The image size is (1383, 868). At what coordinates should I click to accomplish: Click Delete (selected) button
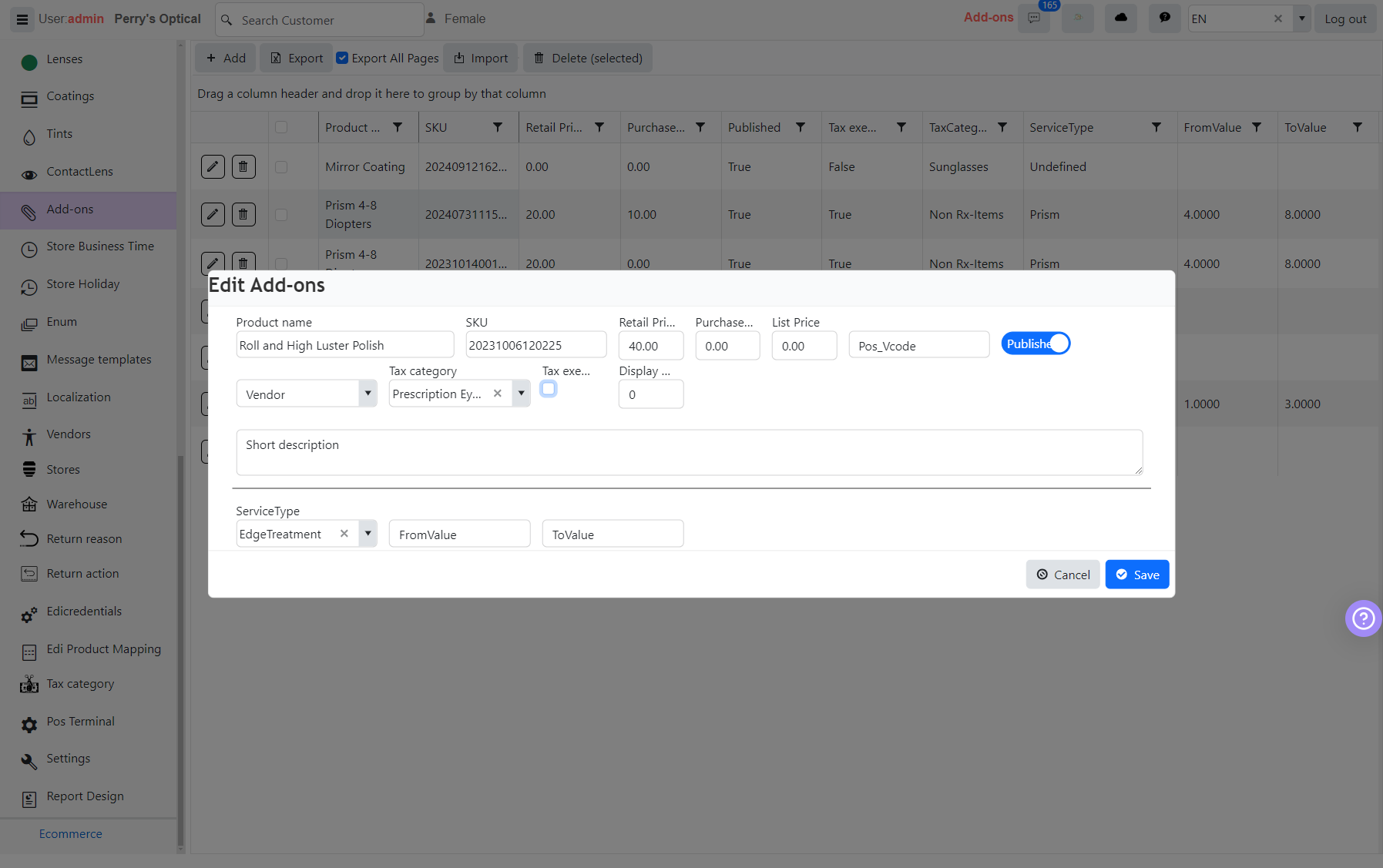[x=588, y=58]
